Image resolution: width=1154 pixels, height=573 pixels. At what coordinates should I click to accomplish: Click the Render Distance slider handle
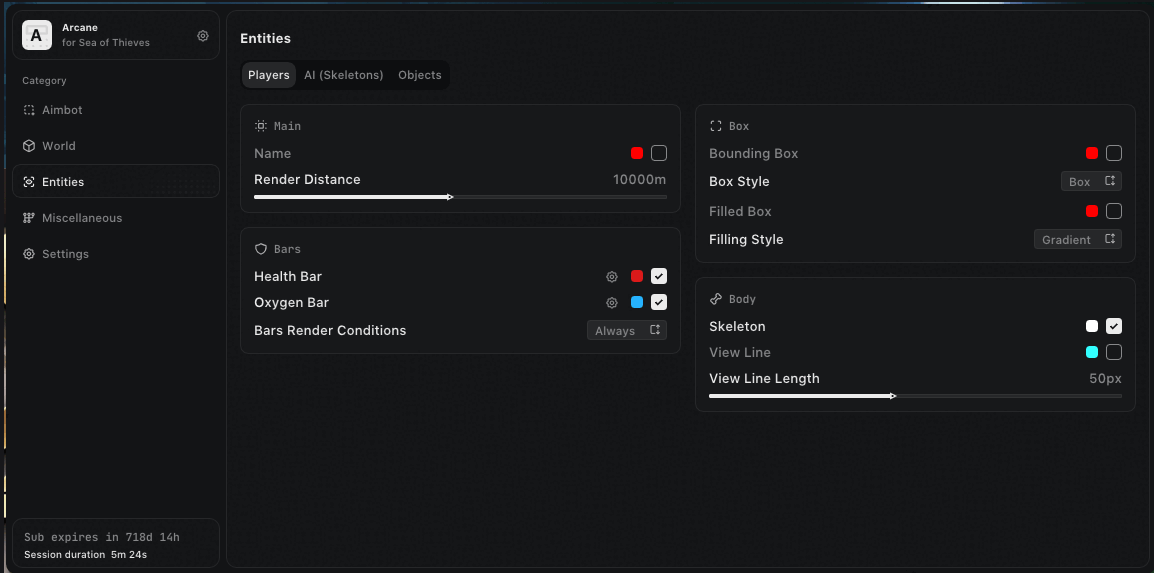(x=450, y=197)
